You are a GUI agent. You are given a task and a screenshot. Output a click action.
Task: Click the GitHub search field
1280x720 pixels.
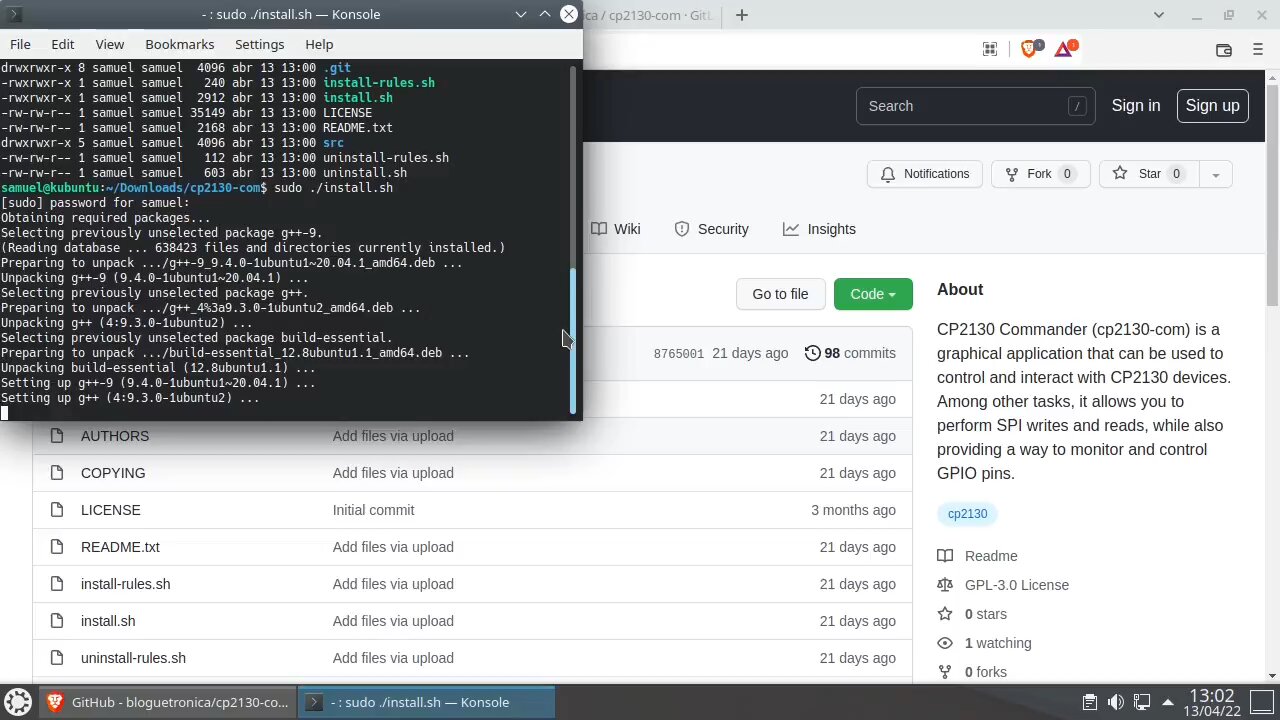(975, 106)
